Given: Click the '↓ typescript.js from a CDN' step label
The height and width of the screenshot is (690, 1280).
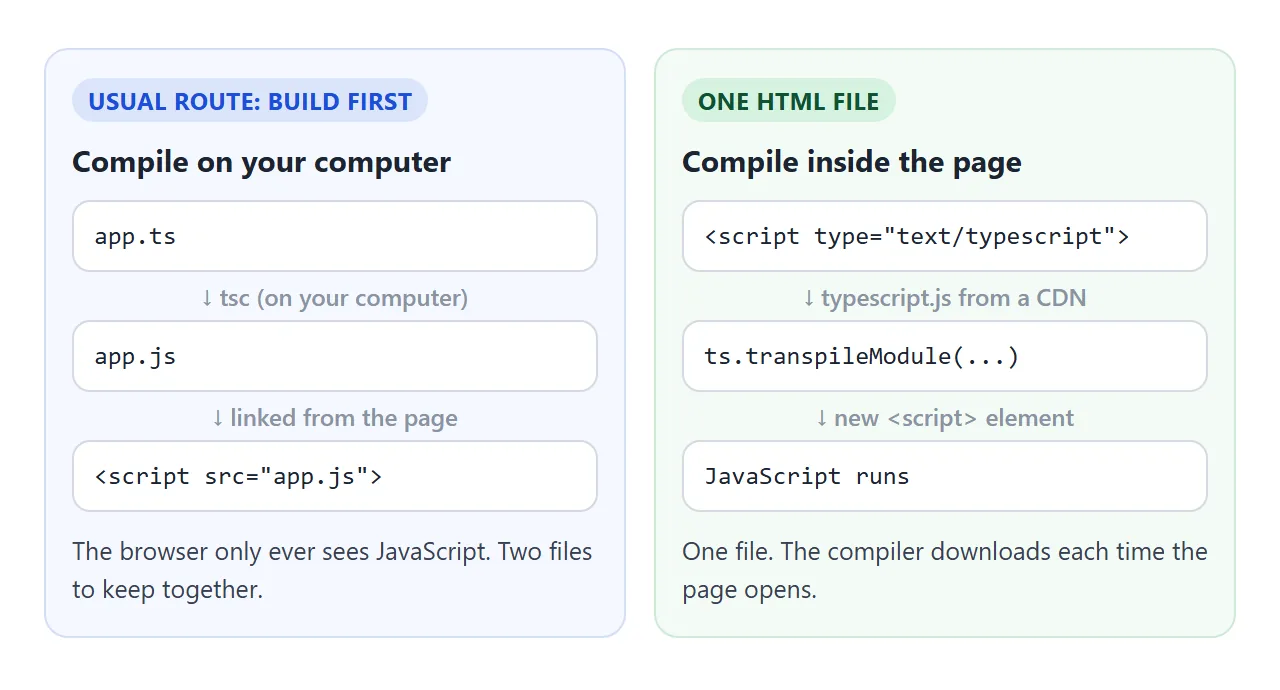Looking at the screenshot, I should [945, 297].
